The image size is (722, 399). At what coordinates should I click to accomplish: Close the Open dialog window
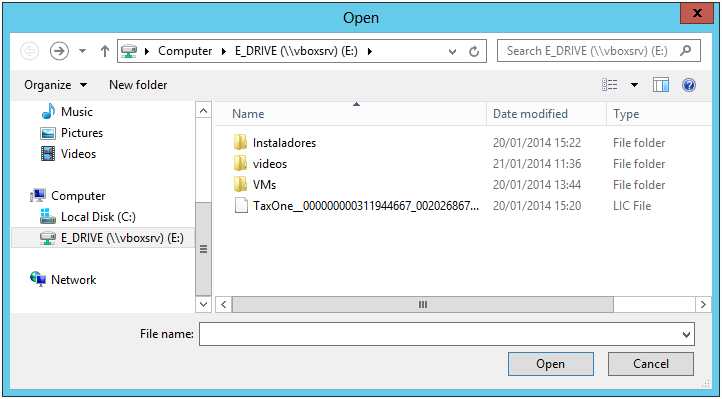click(698, 13)
